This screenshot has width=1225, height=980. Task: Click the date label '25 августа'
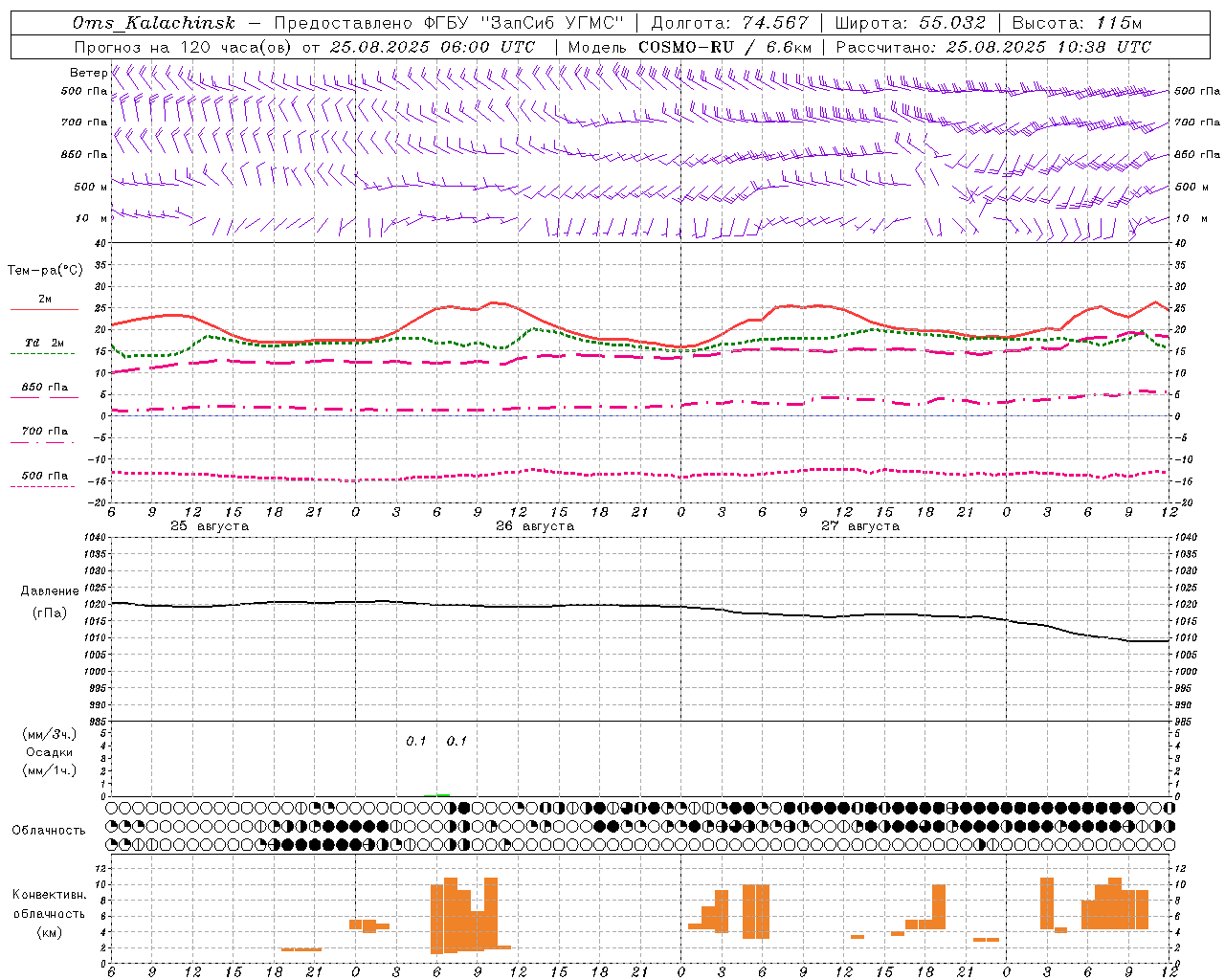coord(210,526)
